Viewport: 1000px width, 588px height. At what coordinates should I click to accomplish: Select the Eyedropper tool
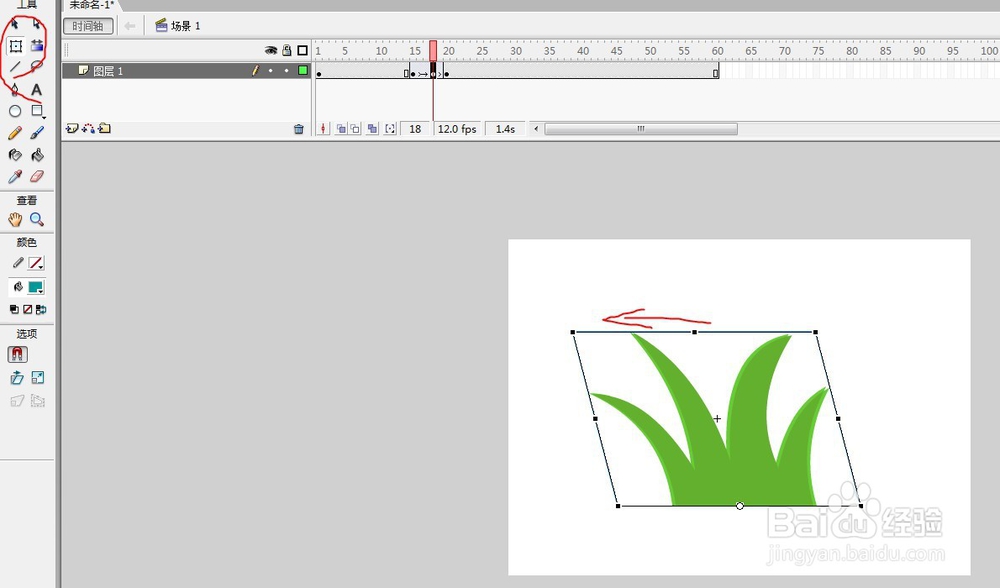[15, 177]
